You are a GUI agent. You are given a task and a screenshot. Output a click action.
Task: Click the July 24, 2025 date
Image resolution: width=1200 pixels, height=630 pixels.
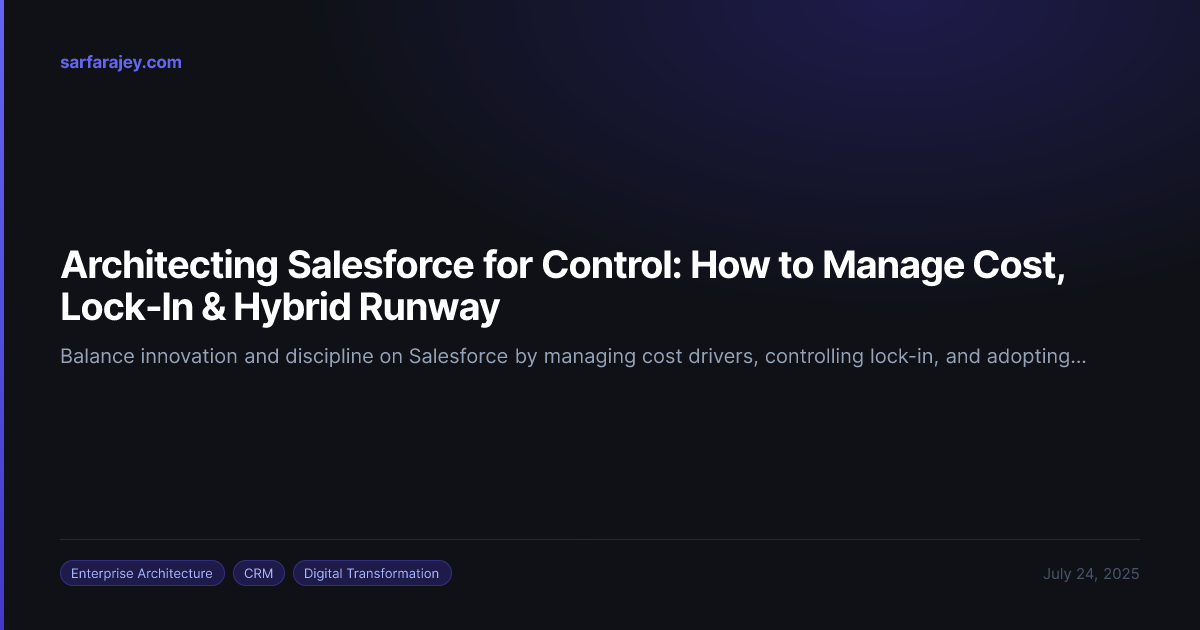[1091, 574]
